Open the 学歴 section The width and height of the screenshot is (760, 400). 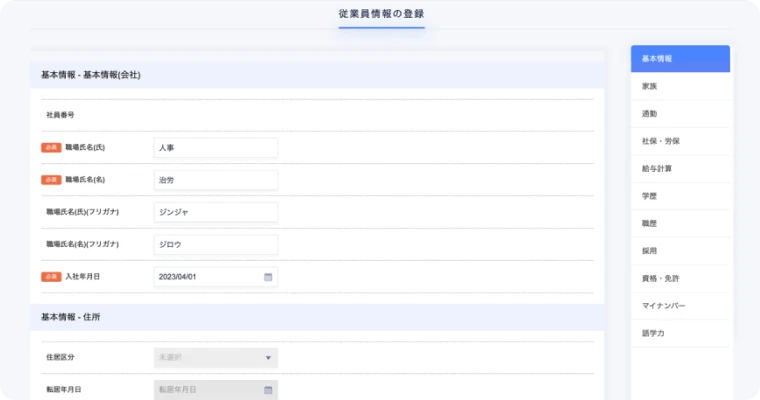pyautogui.click(x=680, y=196)
